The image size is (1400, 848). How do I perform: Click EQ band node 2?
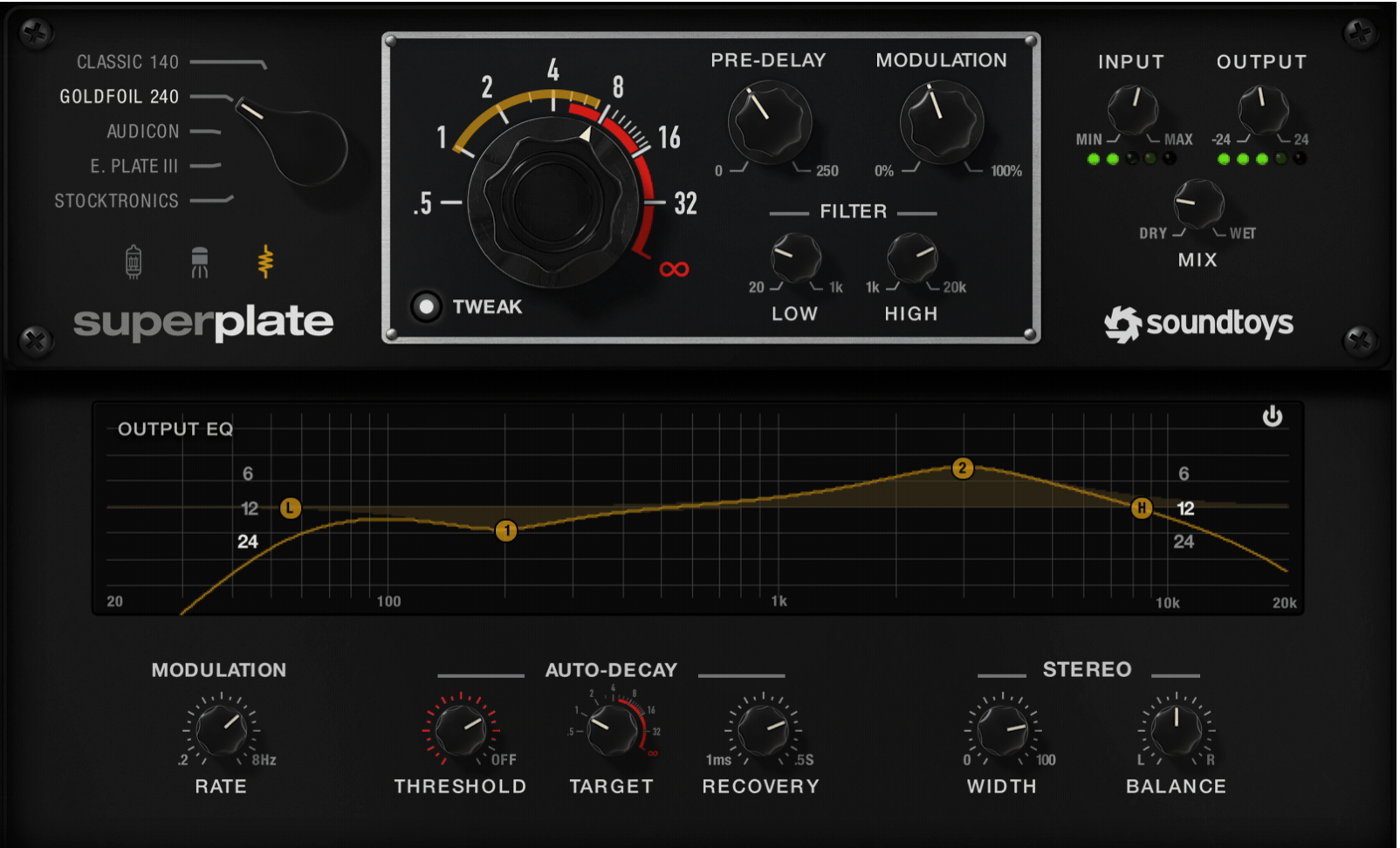963,468
